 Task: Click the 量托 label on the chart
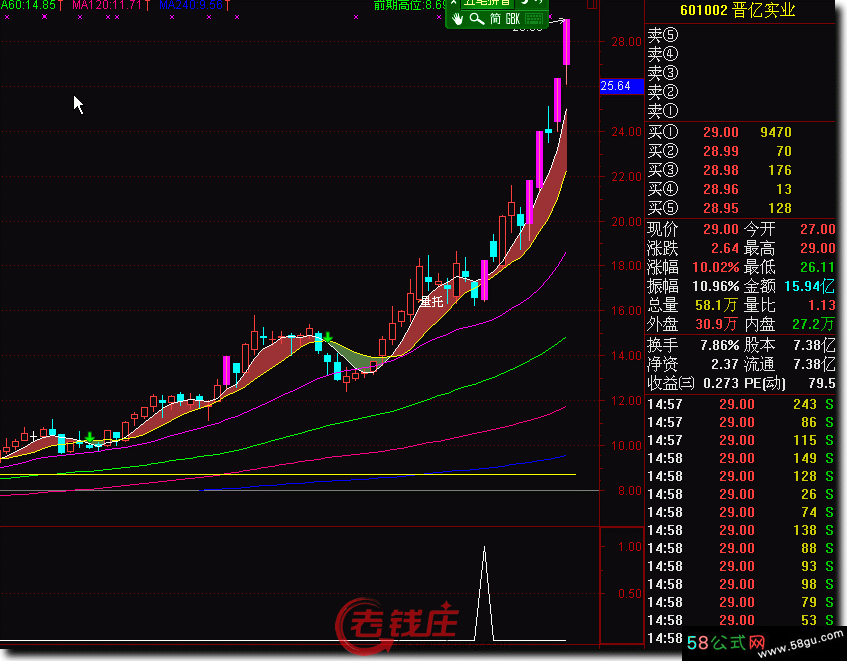click(x=432, y=301)
